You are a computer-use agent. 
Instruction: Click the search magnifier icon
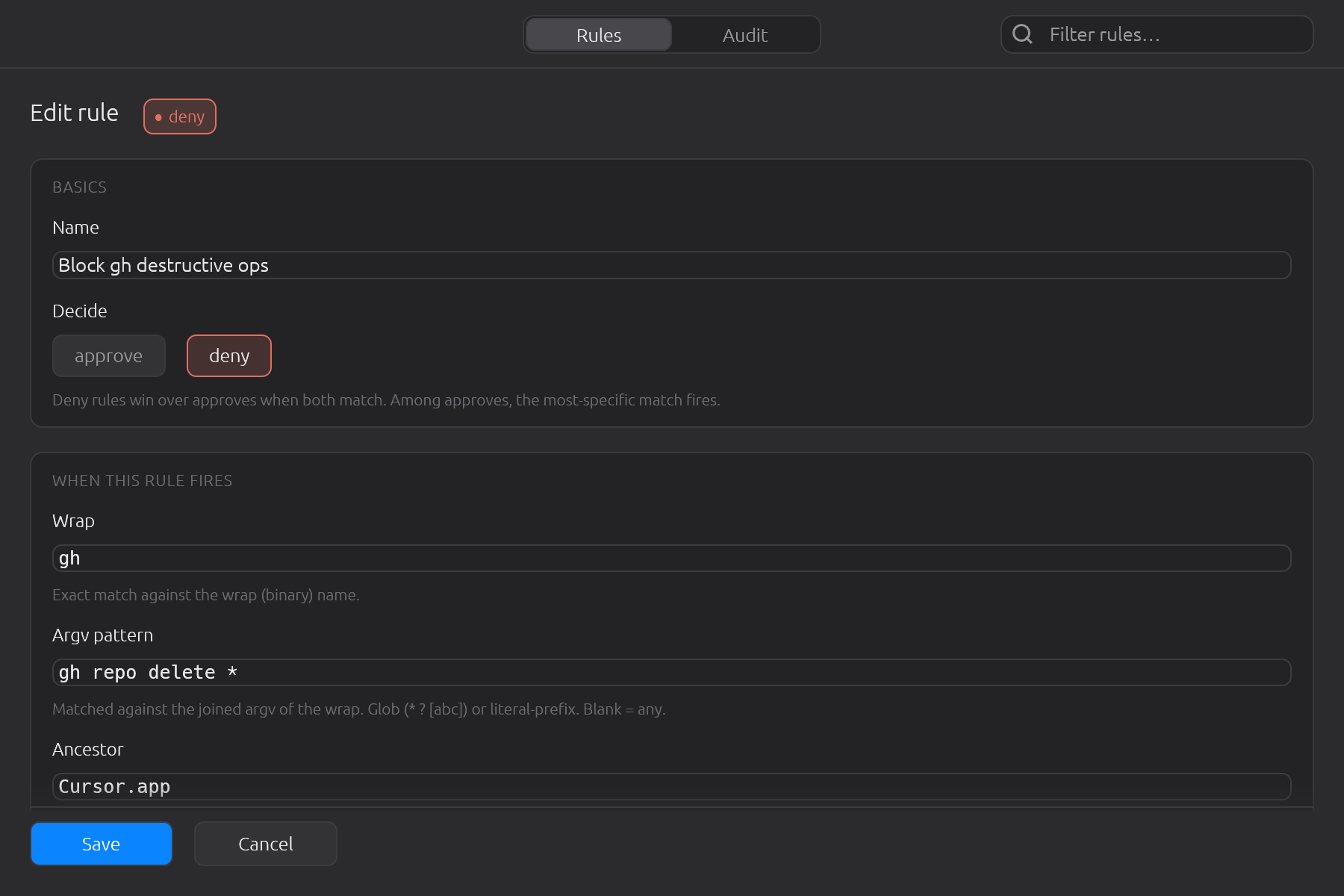pos(1022,34)
